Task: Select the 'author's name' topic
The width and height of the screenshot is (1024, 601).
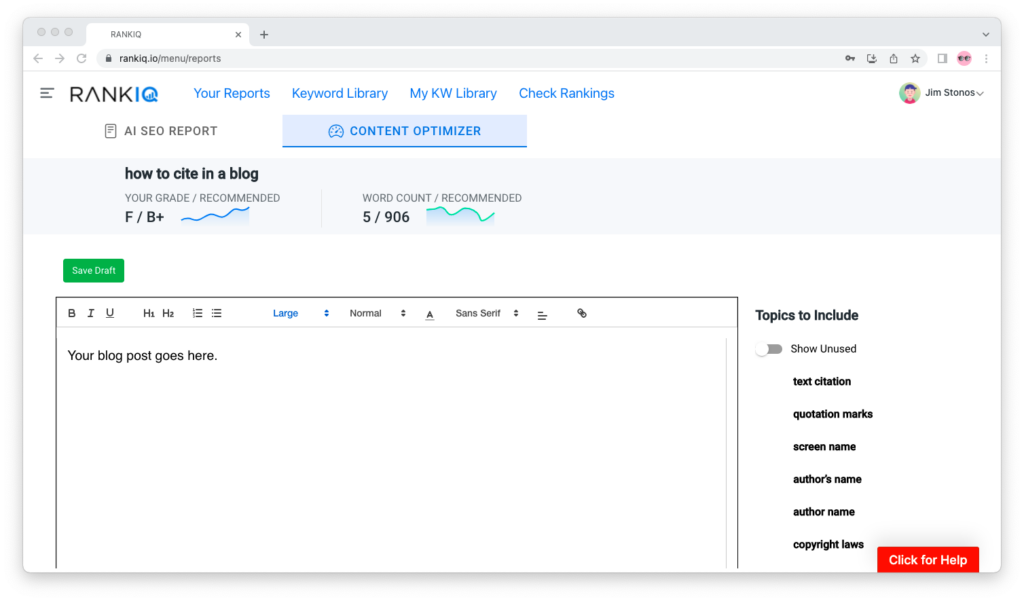Action: 827,479
